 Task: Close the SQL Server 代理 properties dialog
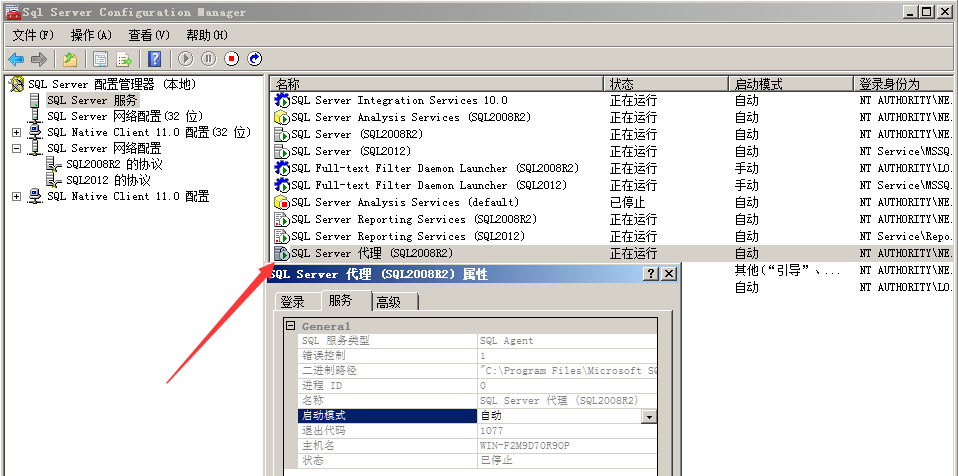coord(669,274)
